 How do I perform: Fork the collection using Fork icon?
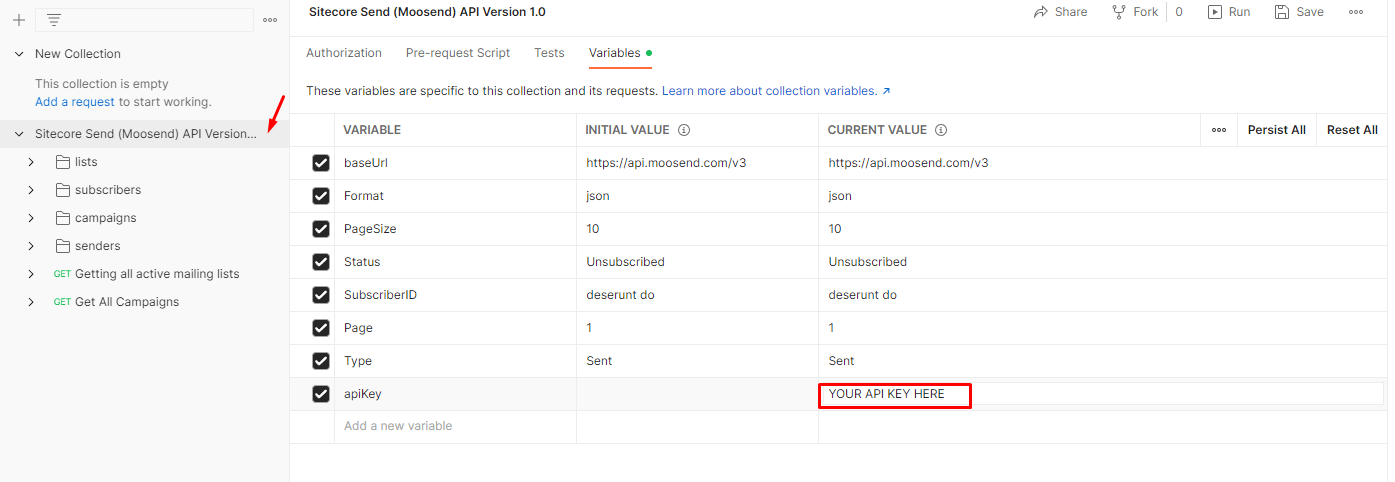click(x=1119, y=12)
